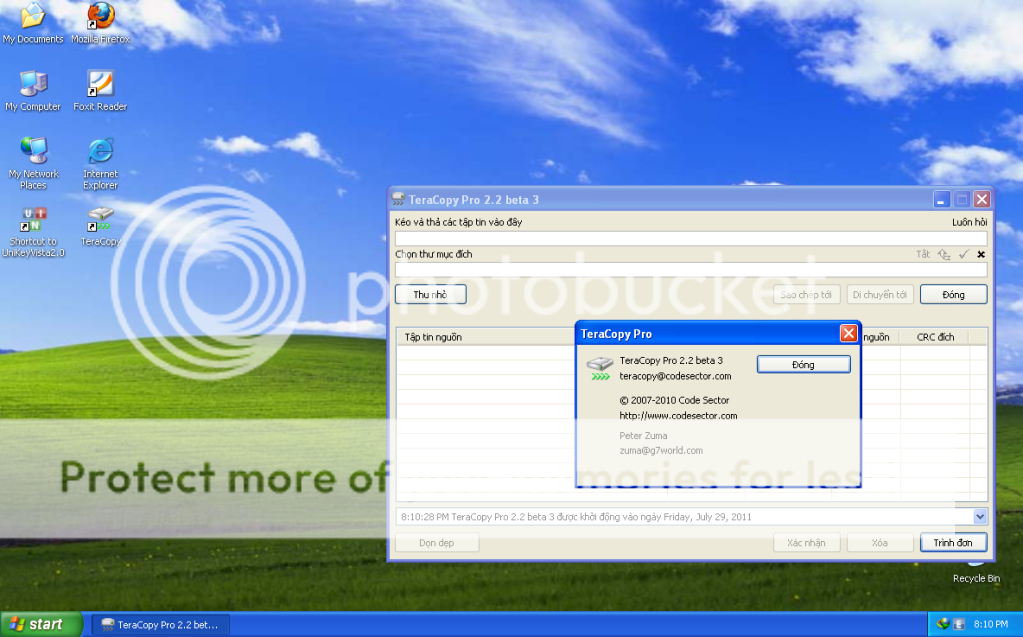The image size is (1023, 637).
Task: Click the Sao chép tới button
Action: click(x=806, y=294)
